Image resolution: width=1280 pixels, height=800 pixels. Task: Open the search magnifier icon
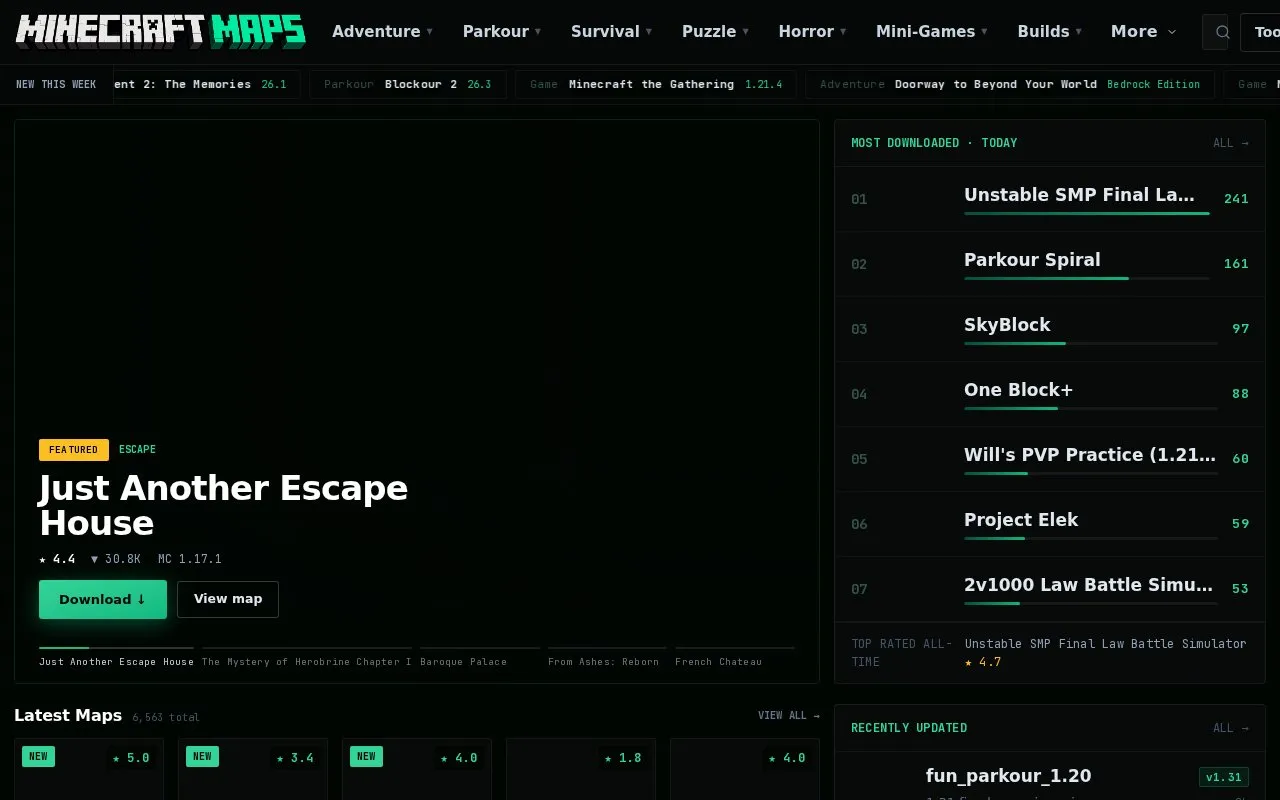(1222, 32)
